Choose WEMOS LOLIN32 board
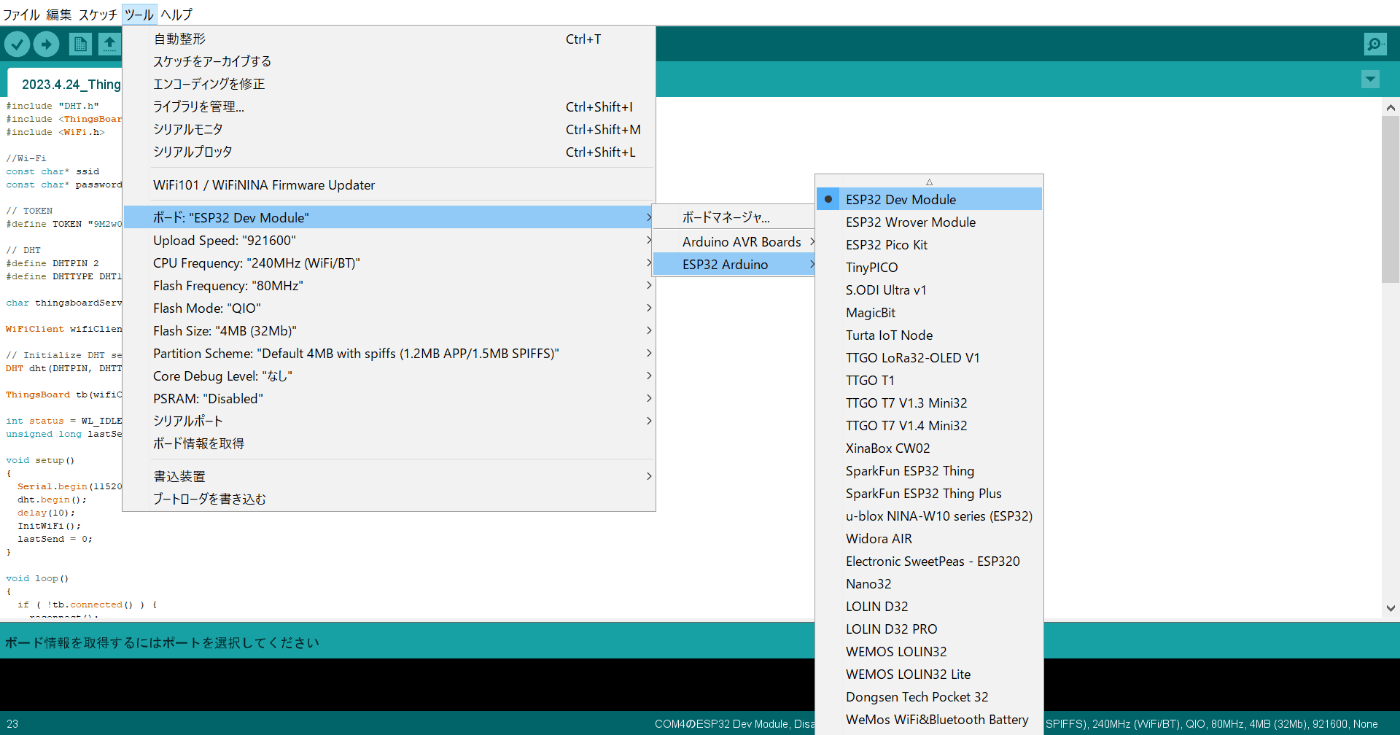The width and height of the screenshot is (1400, 735). tap(930, 652)
